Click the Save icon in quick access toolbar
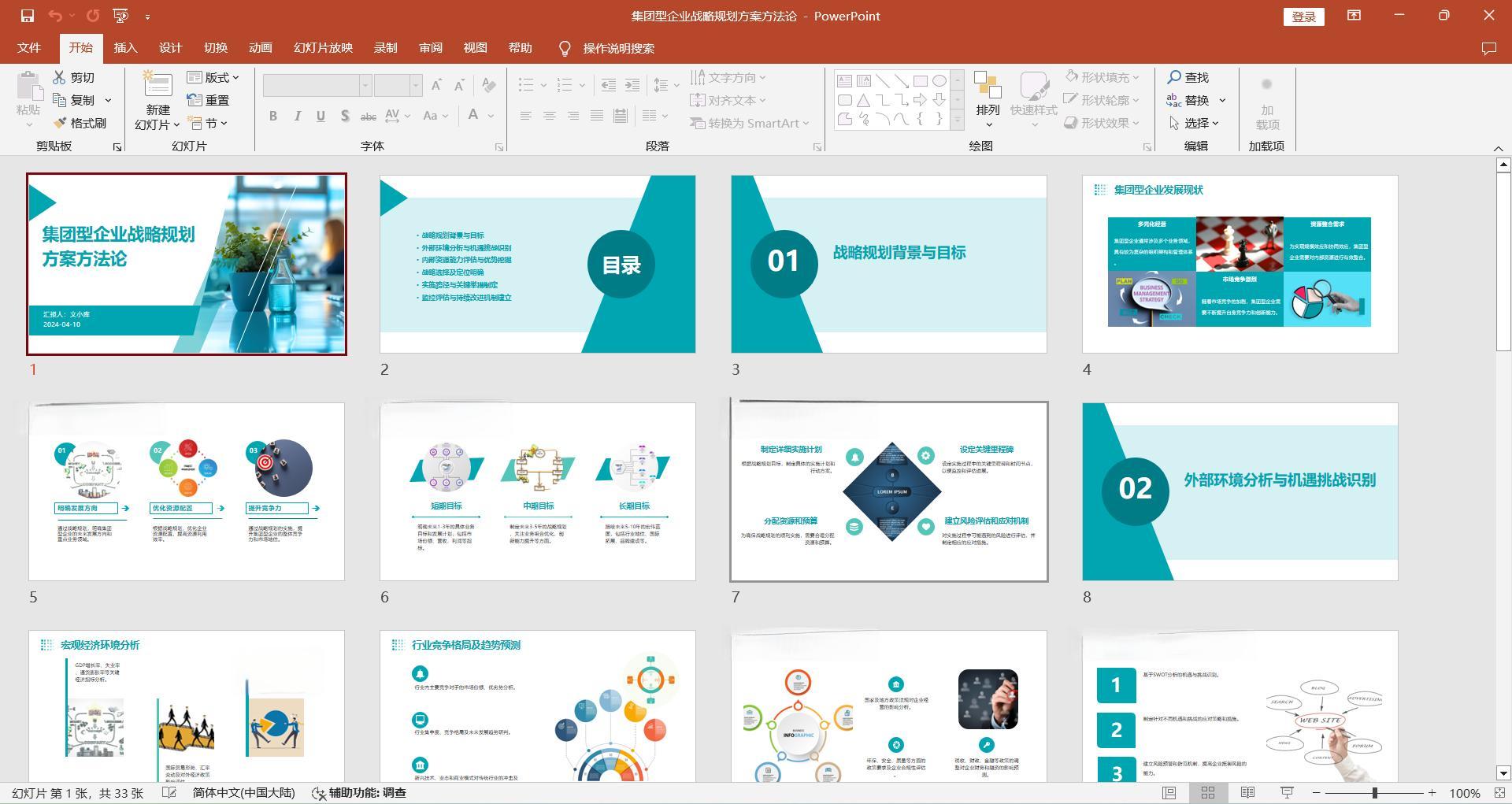Viewport: 1512px width, 804px height. click(x=27, y=16)
